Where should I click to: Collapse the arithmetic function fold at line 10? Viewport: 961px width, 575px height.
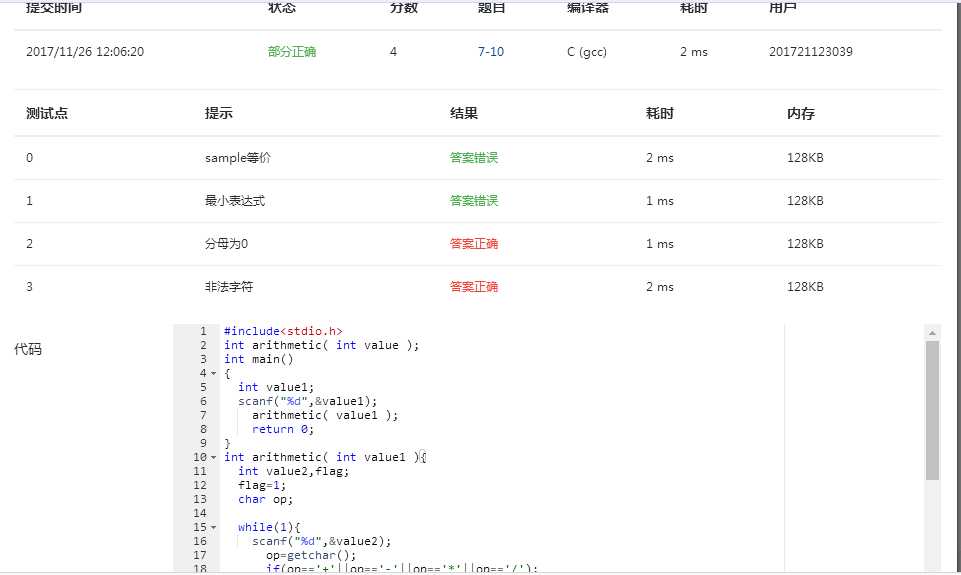click(x=212, y=457)
